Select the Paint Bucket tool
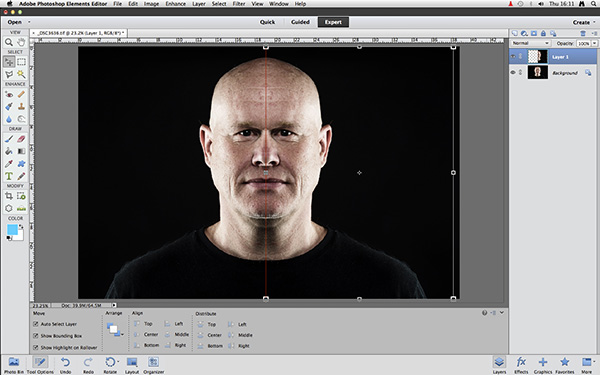 click(x=9, y=151)
